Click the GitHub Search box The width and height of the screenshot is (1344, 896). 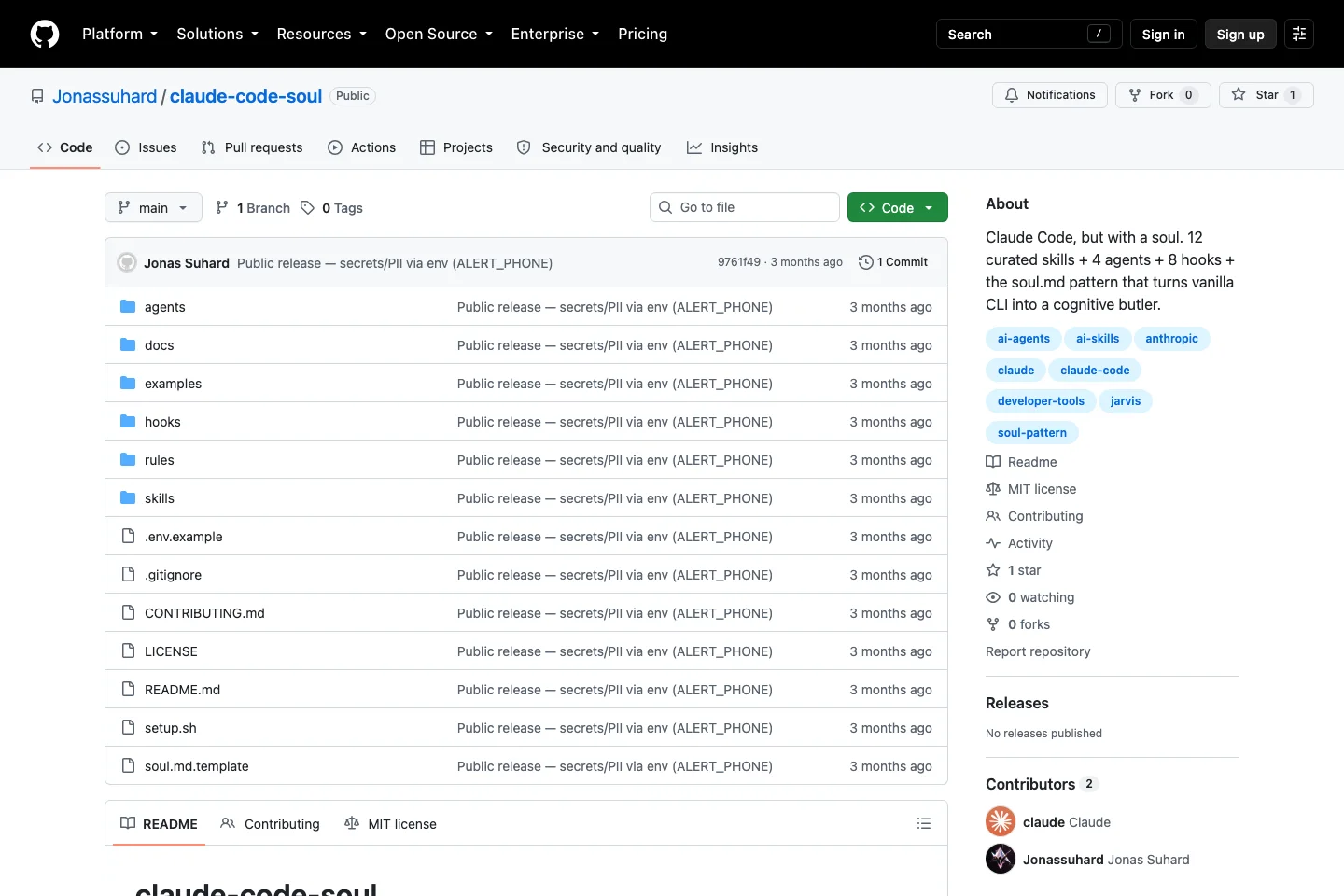click(1029, 34)
